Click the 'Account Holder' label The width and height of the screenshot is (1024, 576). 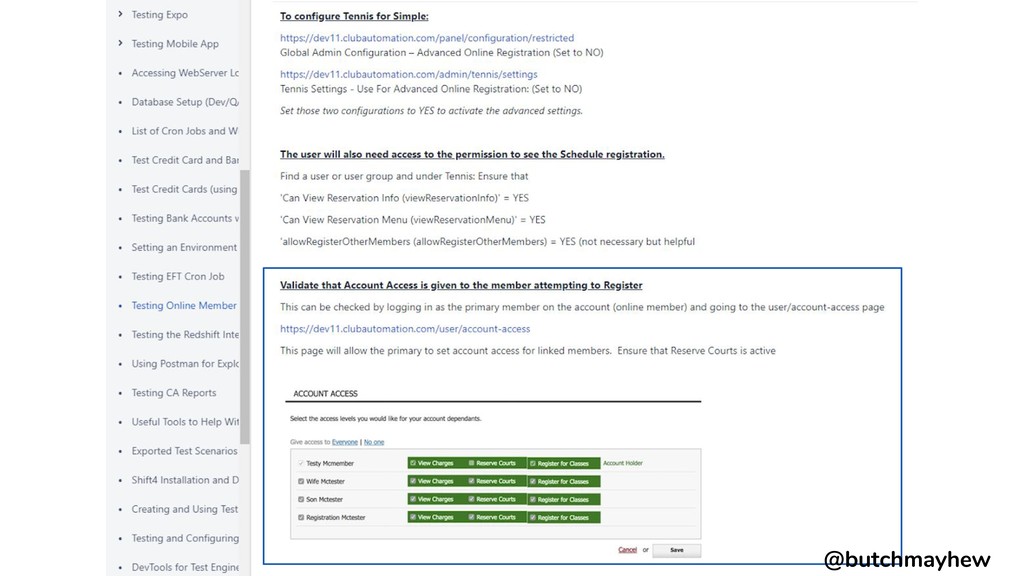622,463
